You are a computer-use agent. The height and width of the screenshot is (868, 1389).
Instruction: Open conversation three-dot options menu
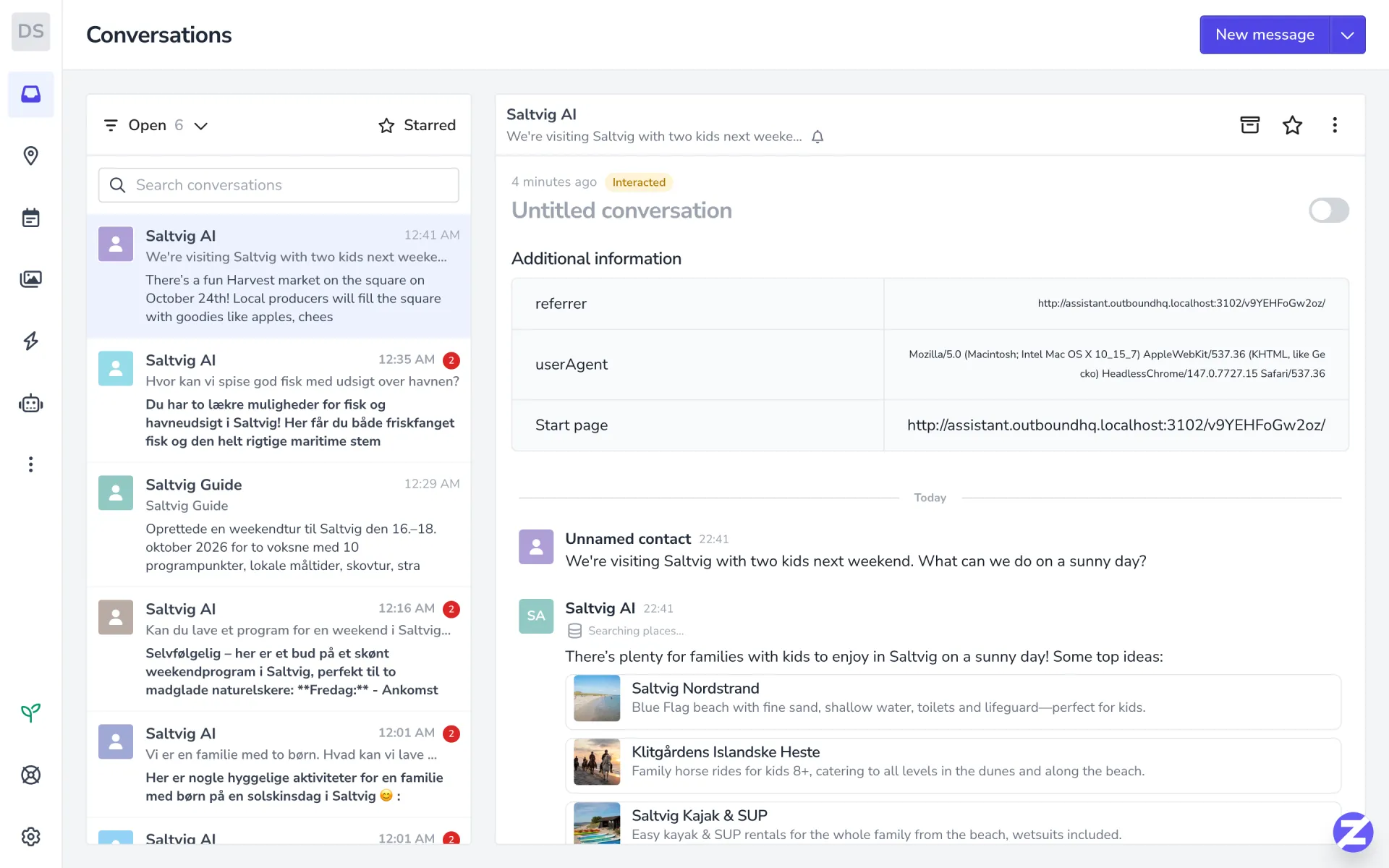coord(1335,125)
